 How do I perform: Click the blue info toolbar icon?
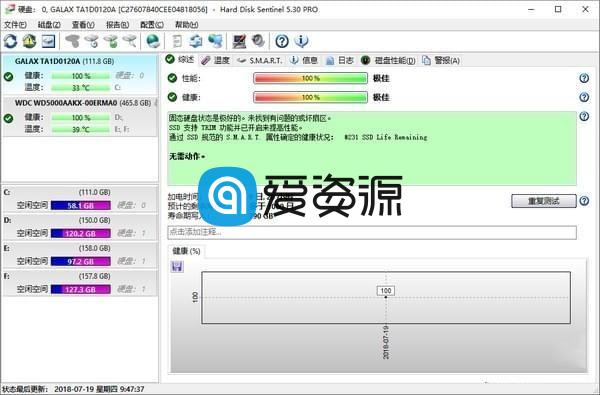(302, 41)
